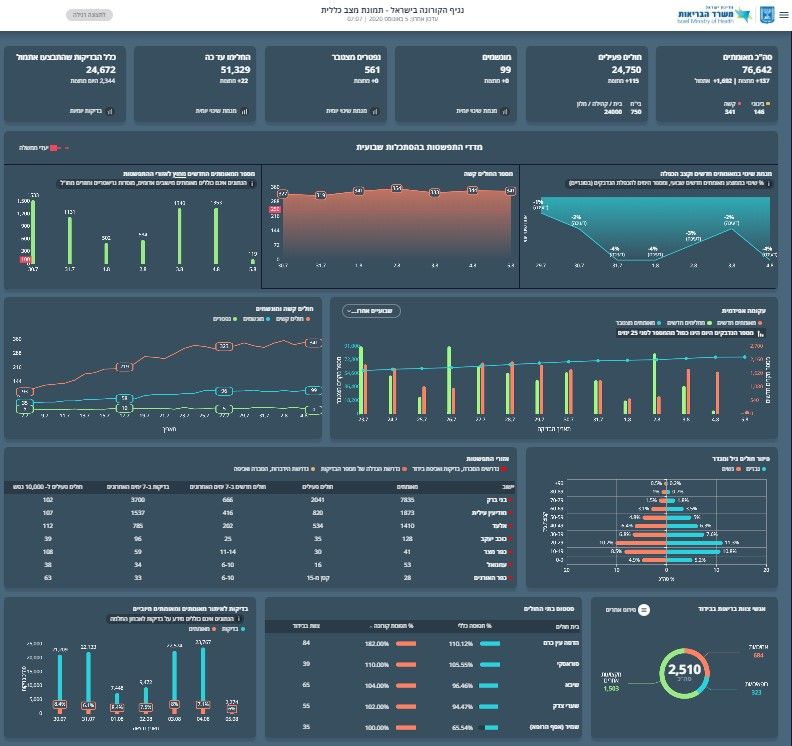Click the 76,642 total confirmed card

point(716,84)
